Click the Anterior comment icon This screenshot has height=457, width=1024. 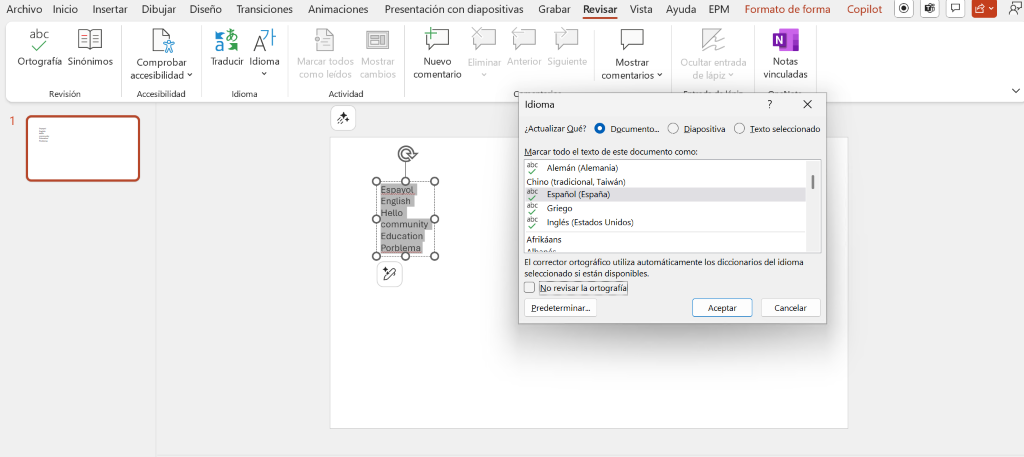(524, 39)
